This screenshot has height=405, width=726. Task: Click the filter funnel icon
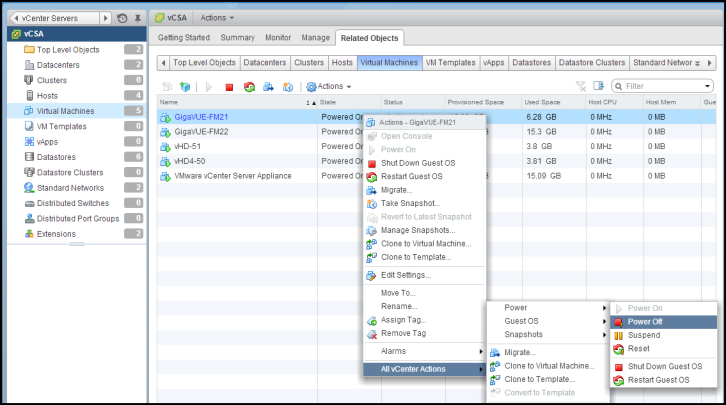pyautogui.click(x=581, y=86)
